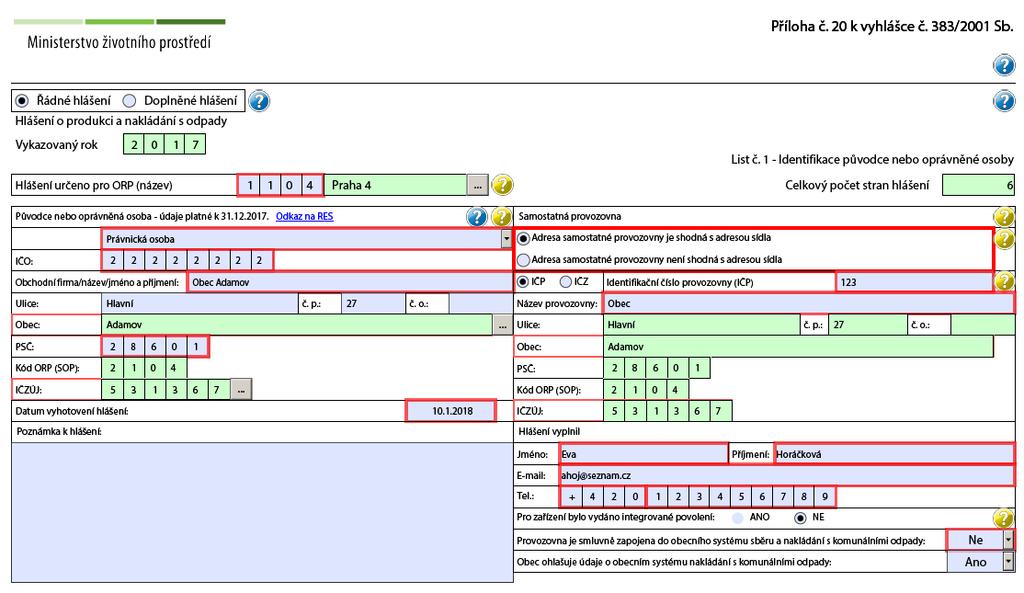Screen dimensions: 1024x593
Task: Select the Doplněné hlášení radio button
Action: click(x=130, y=101)
